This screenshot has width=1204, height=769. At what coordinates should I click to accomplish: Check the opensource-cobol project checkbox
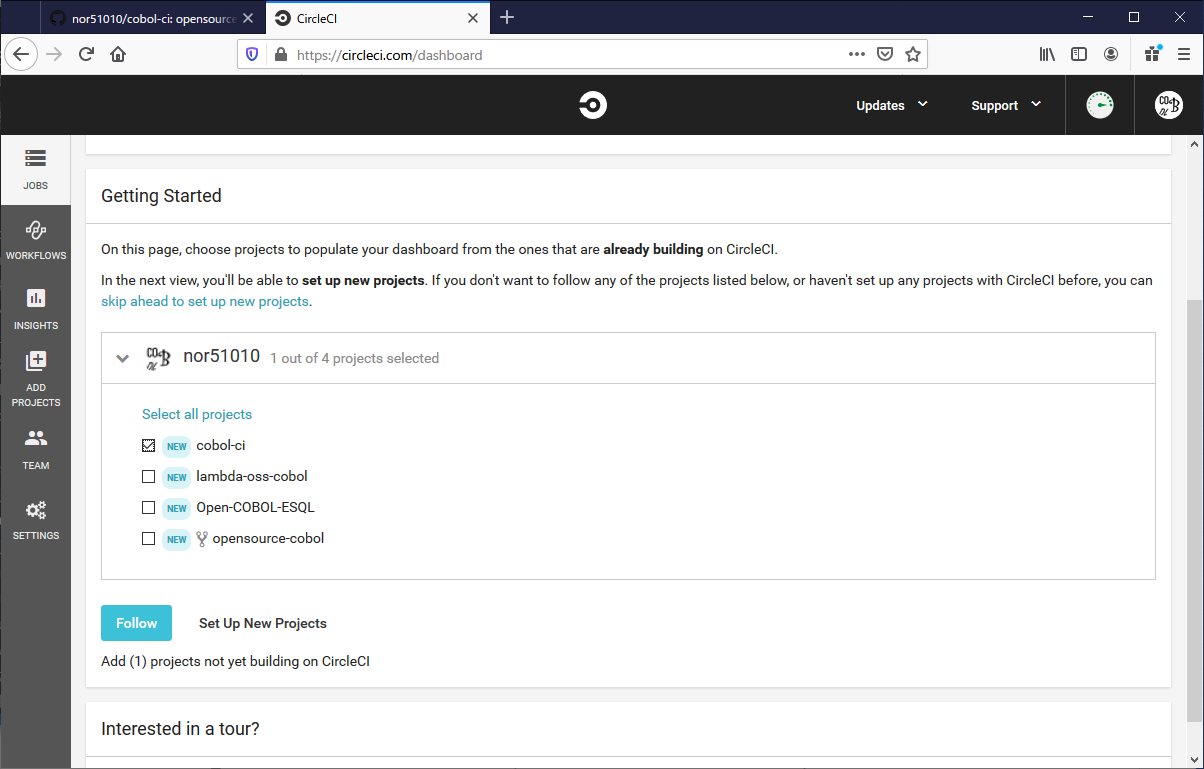[149, 538]
